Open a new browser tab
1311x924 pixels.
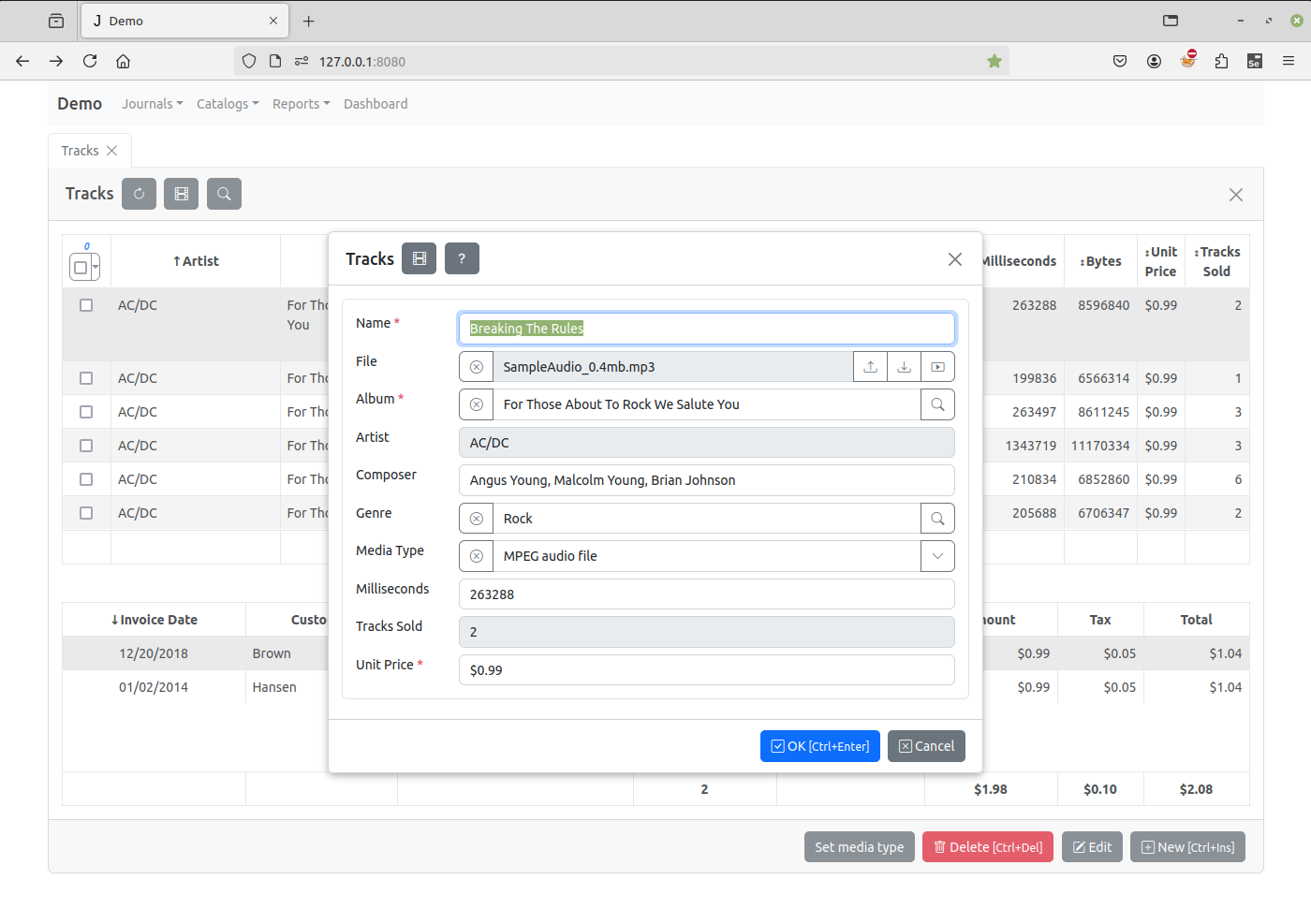[309, 21]
